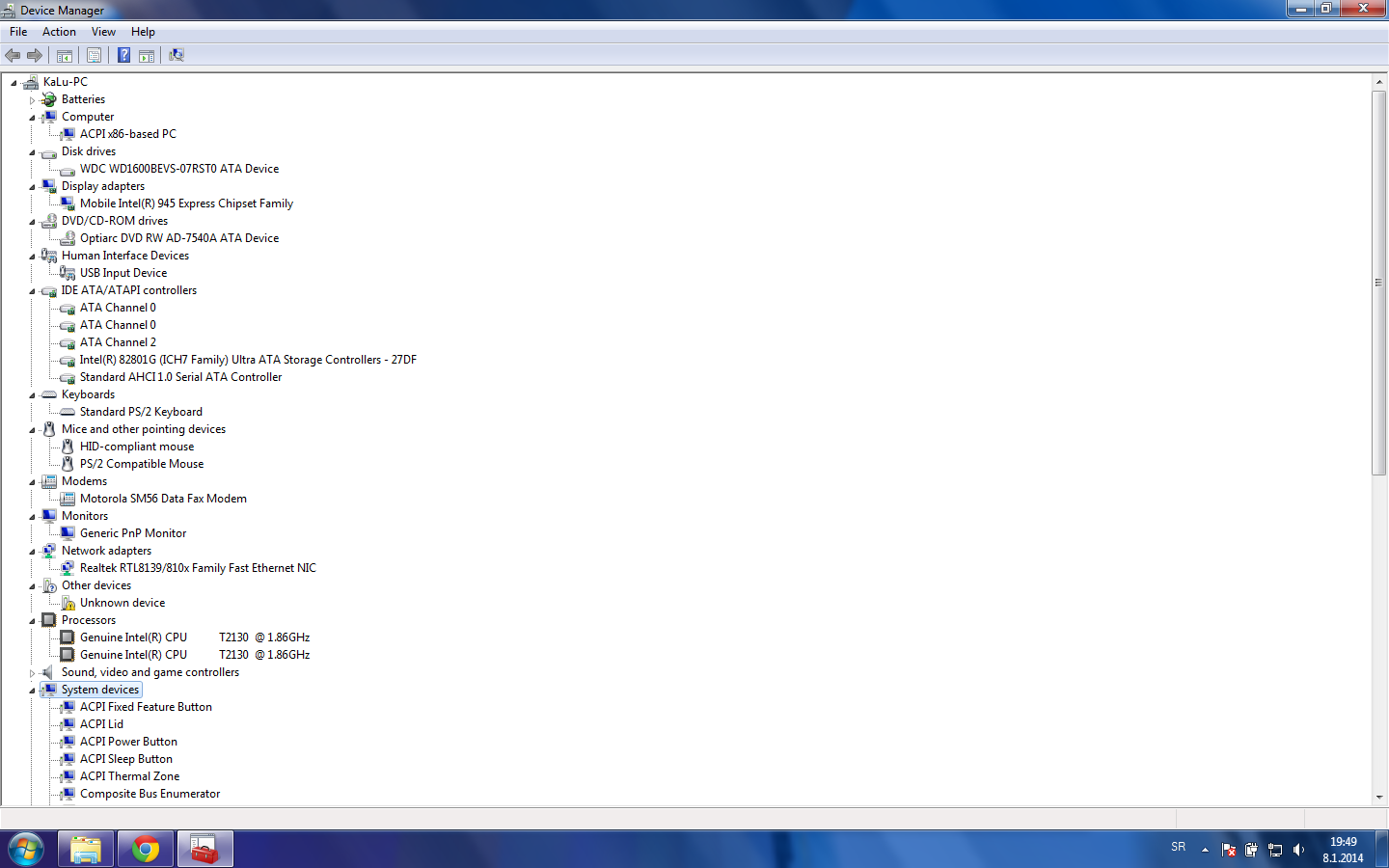Collapse the Processors category

point(32,621)
